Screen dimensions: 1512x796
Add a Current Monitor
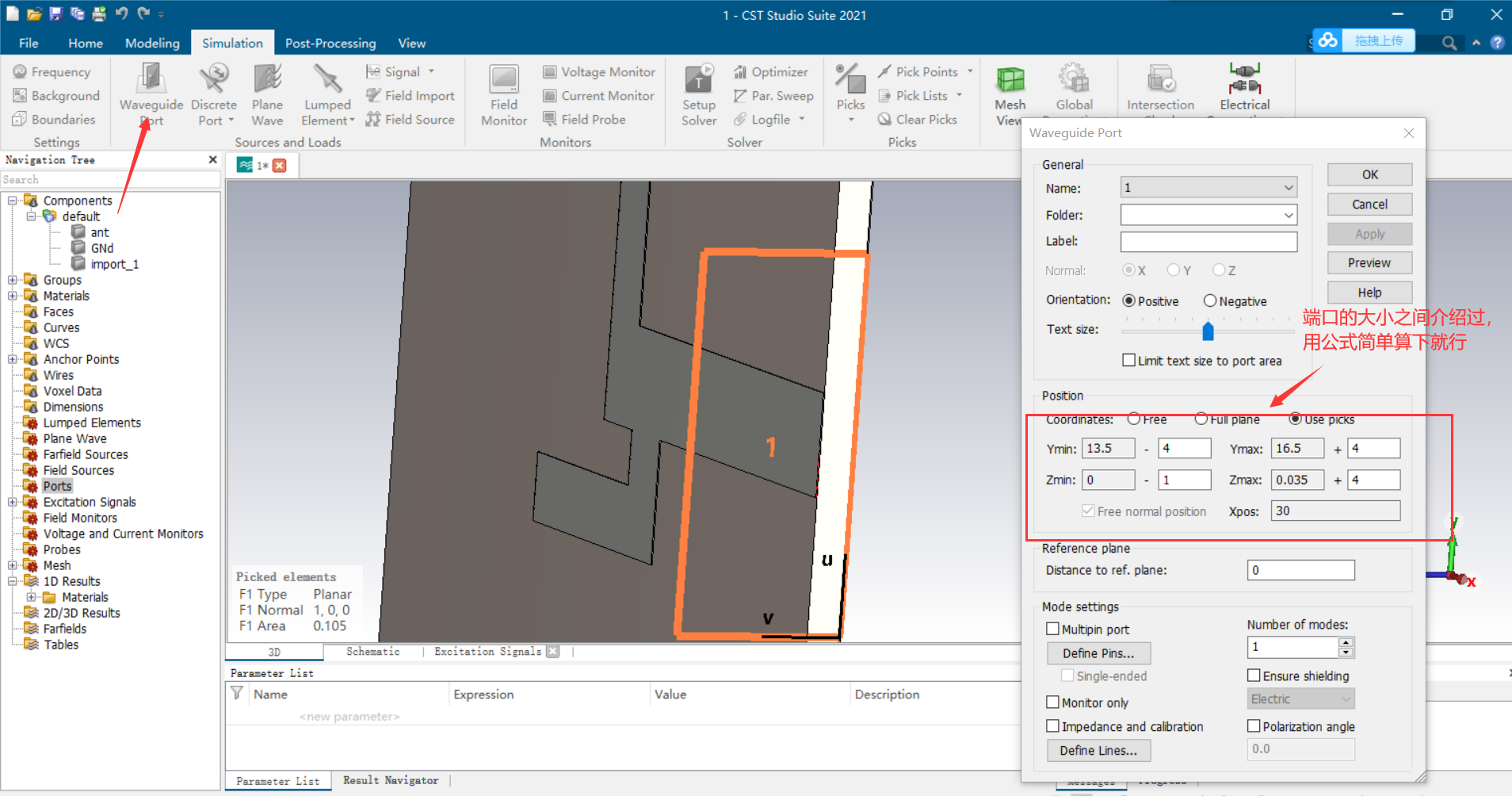click(x=598, y=96)
